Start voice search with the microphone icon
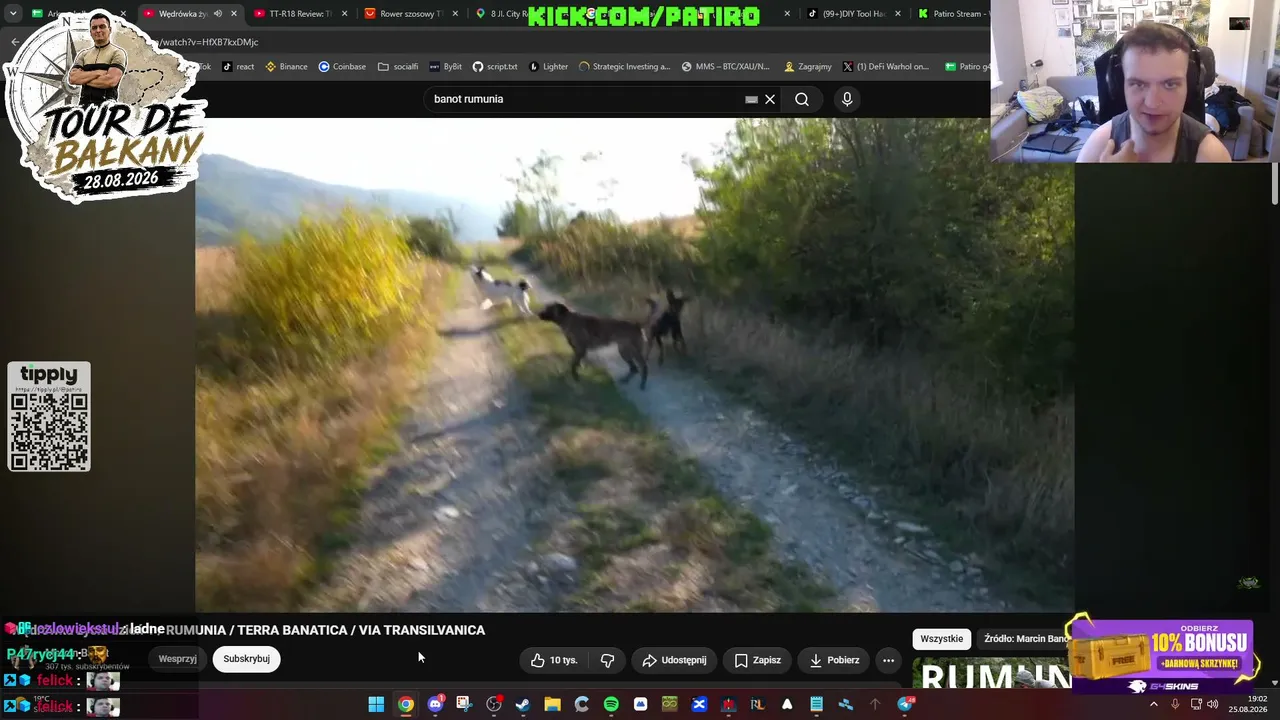The image size is (1280, 720). [x=847, y=99]
